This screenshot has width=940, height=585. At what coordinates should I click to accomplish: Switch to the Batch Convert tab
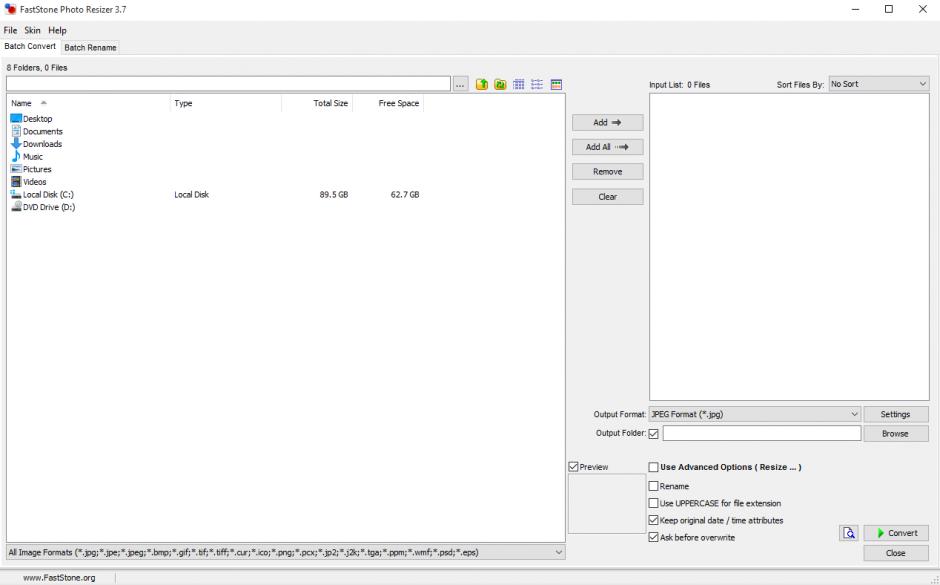tap(30, 46)
